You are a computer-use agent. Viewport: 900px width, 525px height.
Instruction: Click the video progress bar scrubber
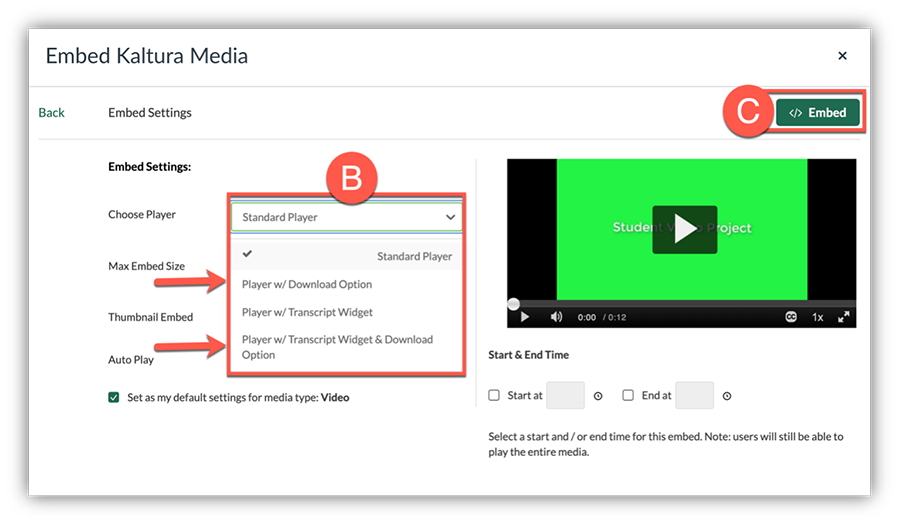[x=514, y=303]
